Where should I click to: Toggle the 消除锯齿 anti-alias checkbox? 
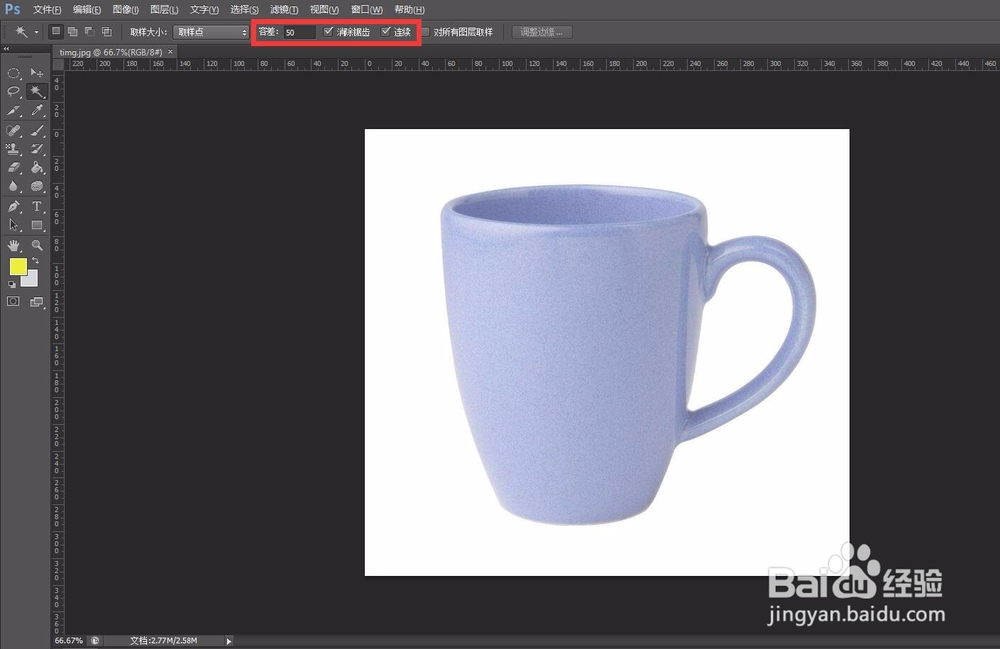tap(328, 31)
